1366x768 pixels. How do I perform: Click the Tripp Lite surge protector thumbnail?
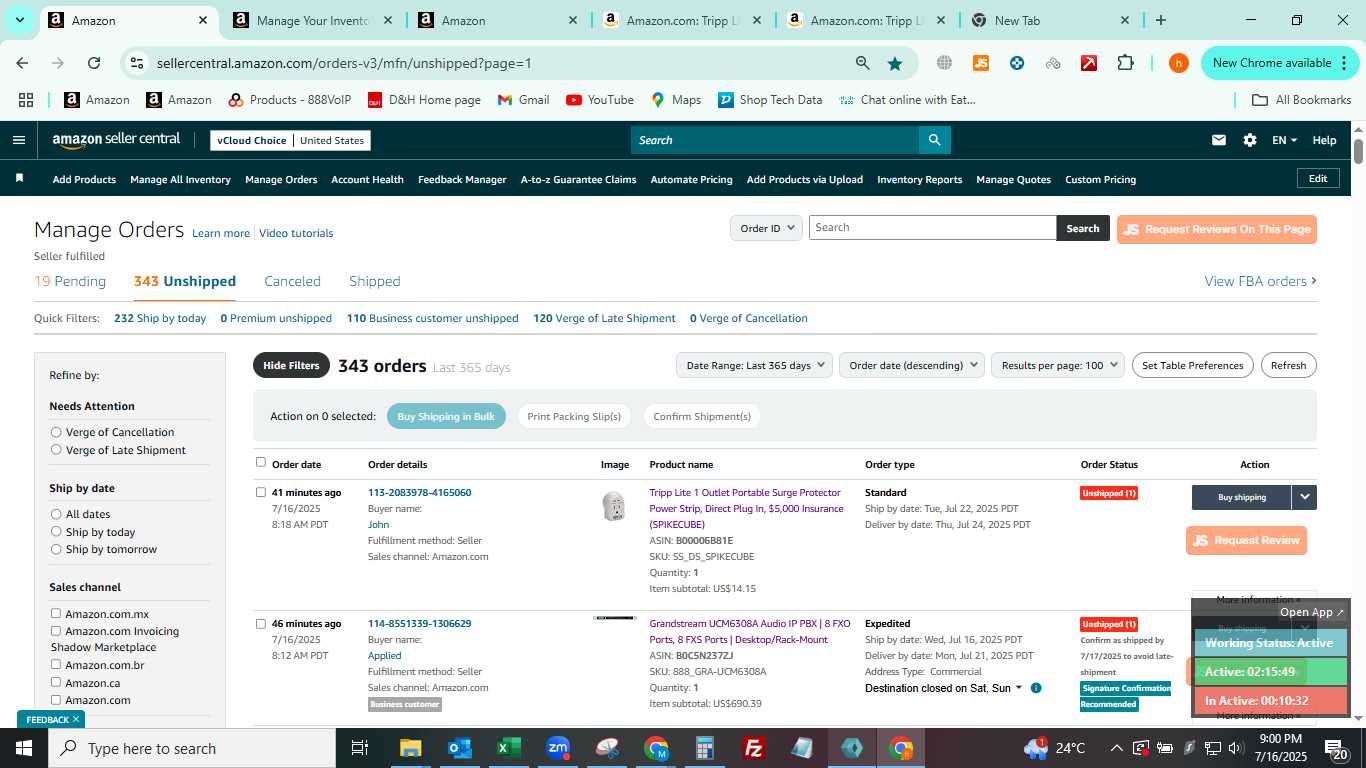tap(614, 506)
